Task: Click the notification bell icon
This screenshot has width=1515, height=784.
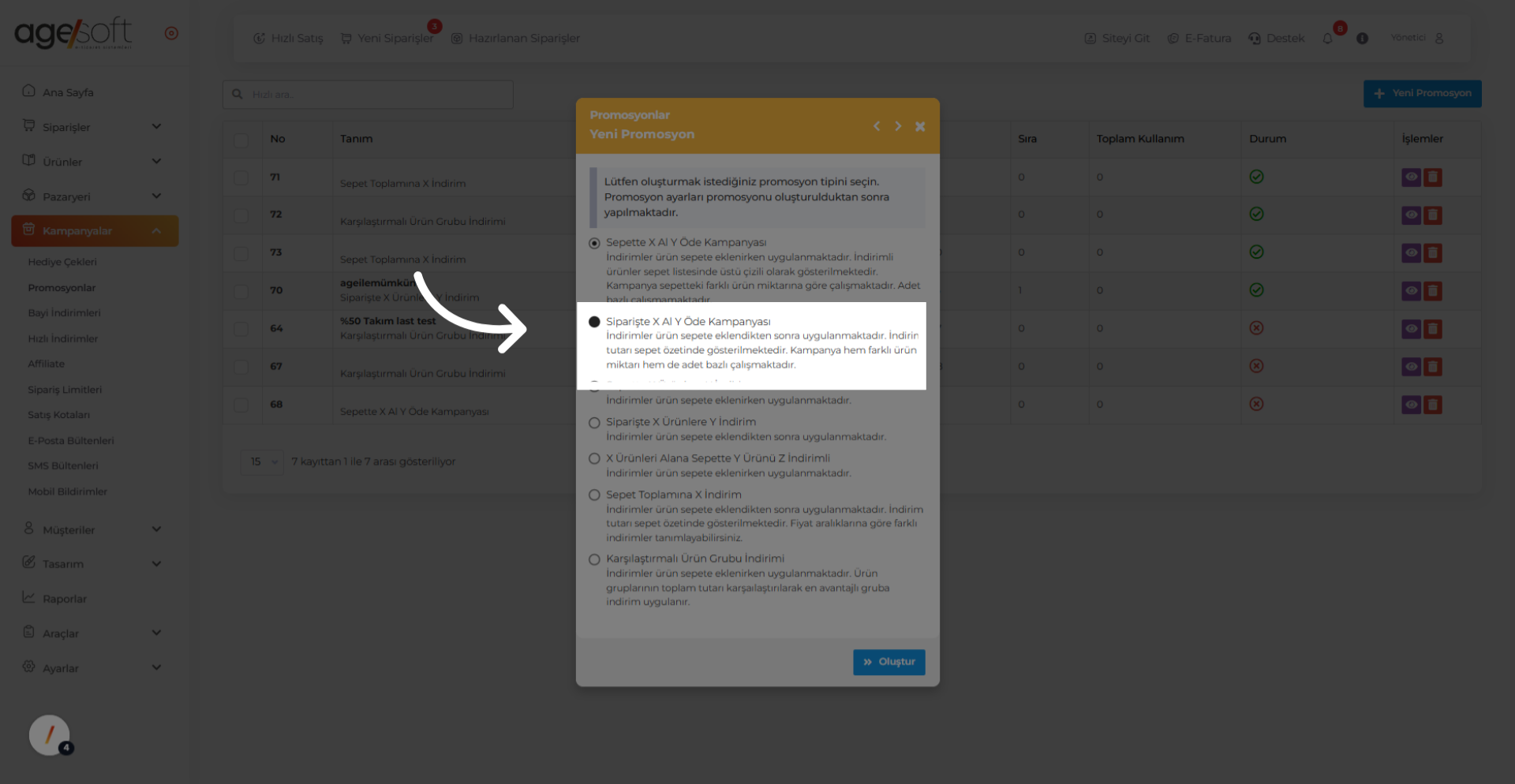Action: pyautogui.click(x=1328, y=39)
